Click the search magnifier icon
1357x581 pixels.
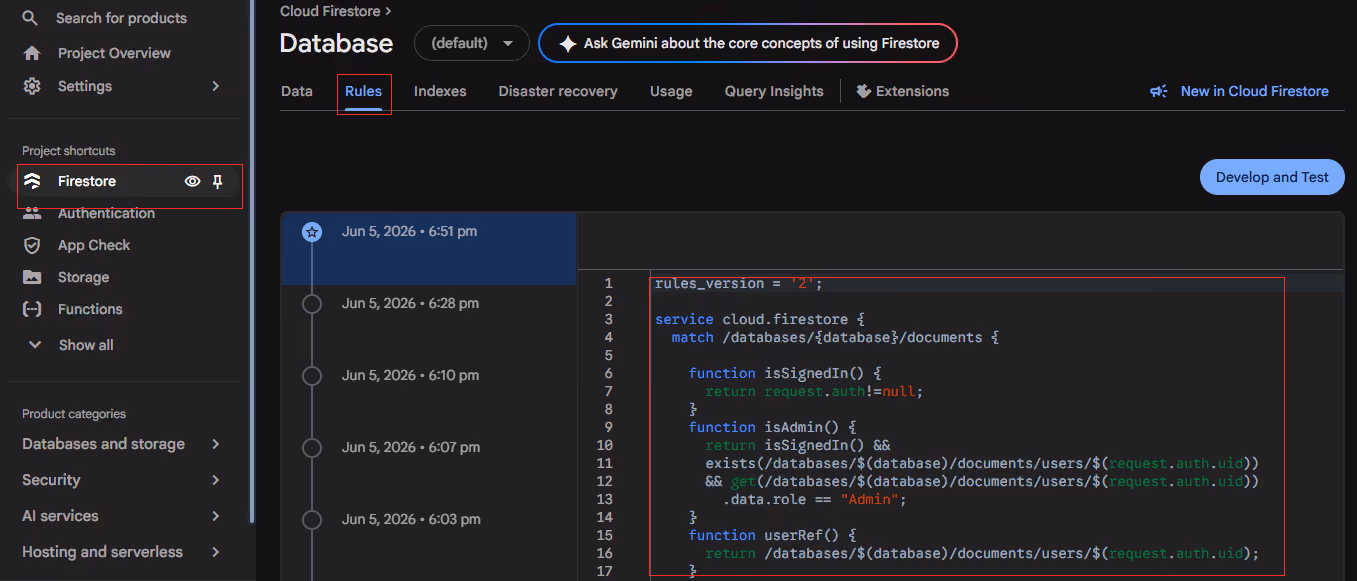[31, 18]
